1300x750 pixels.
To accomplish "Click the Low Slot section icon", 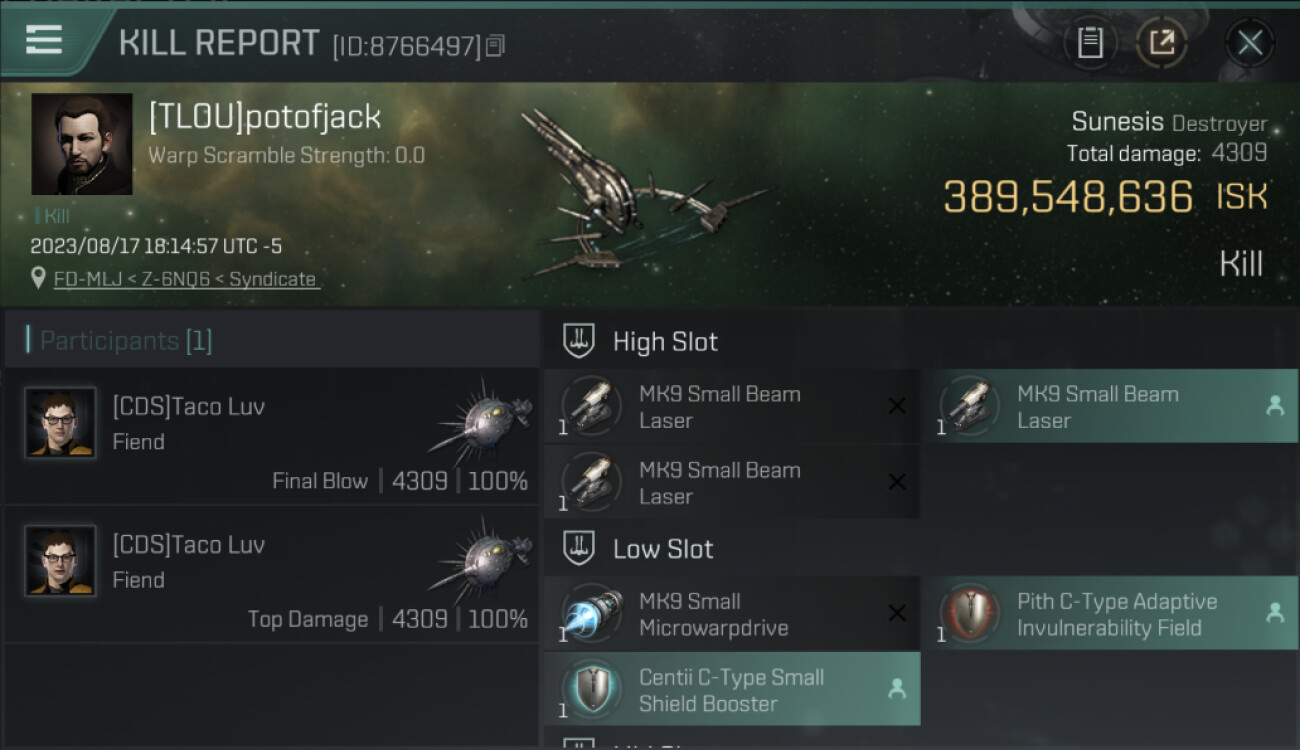I will 580,548.
